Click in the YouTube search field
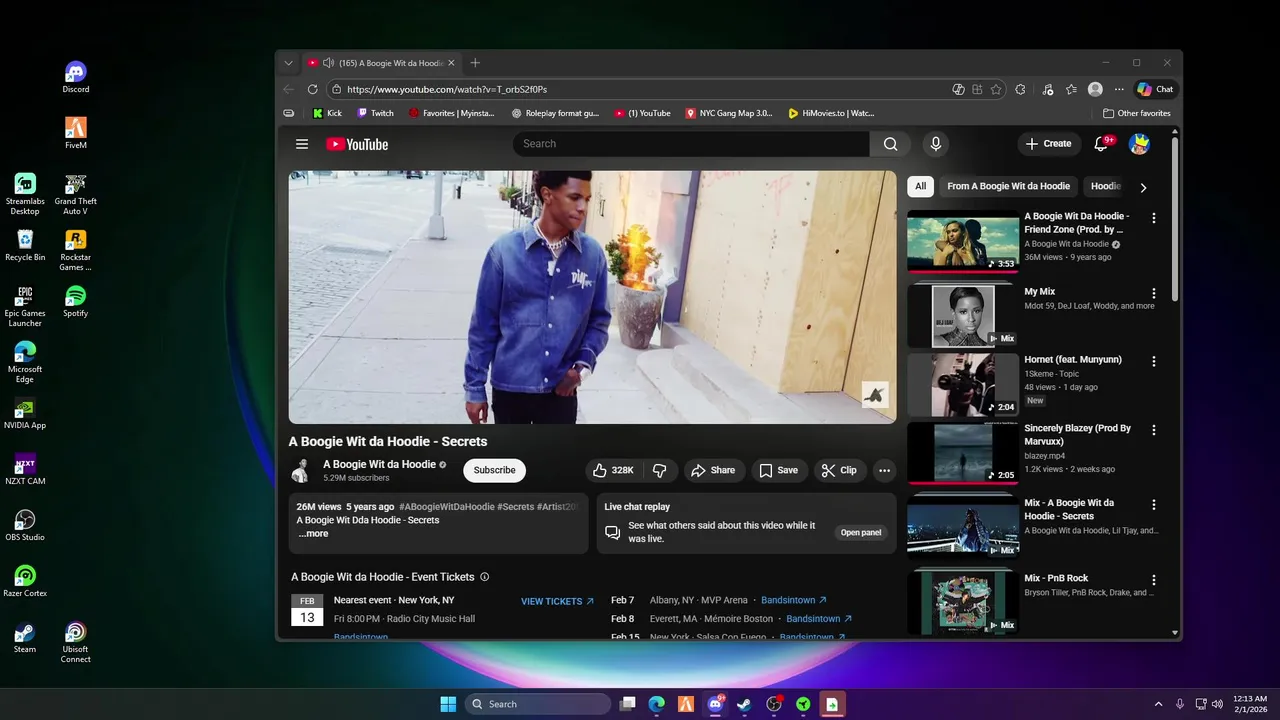The width and height of the screenshot is (1280, 720). pos(691,144)
